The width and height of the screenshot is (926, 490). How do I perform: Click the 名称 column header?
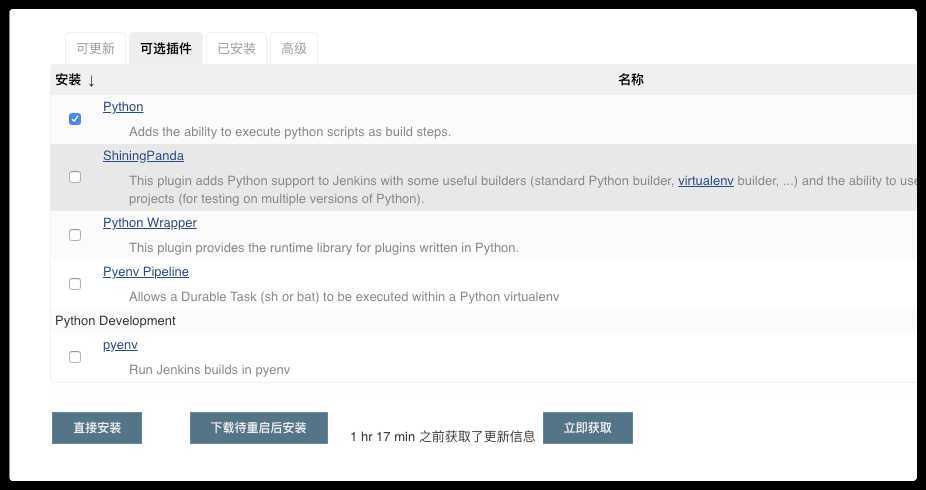(631, 80)
